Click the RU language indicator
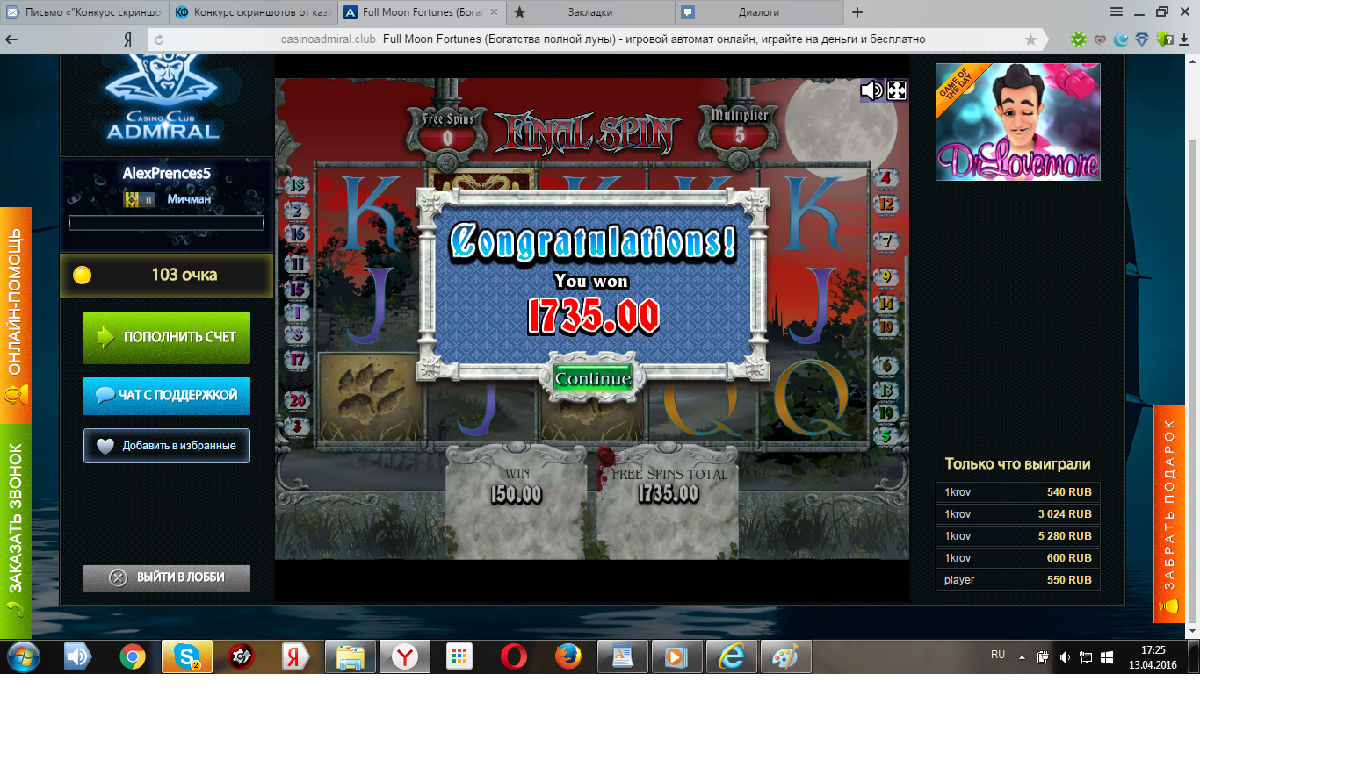The height and width of the screenshot is (768, 1366). (998, 654)
